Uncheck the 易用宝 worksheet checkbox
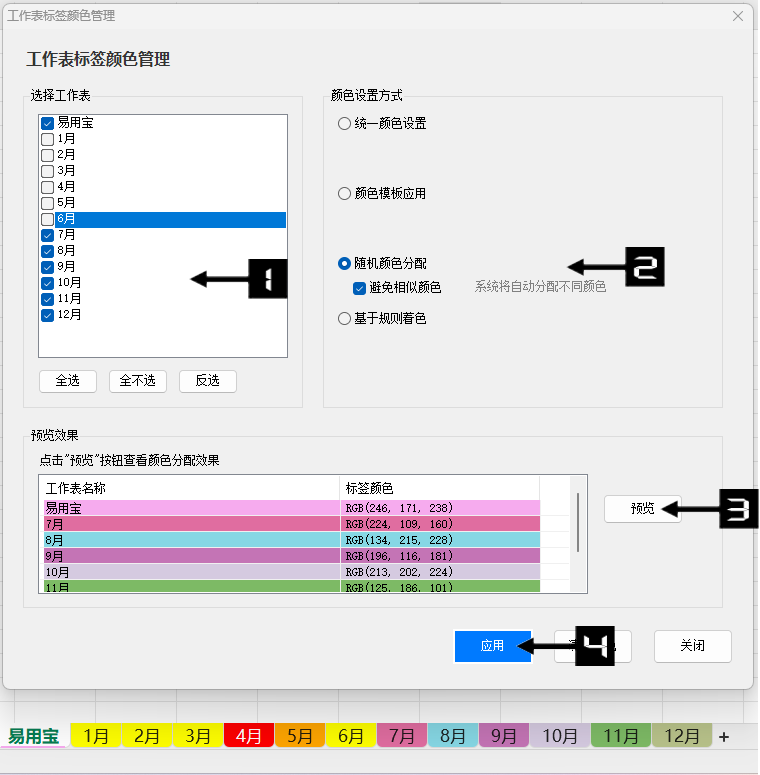The image size is (760, 775). click(x=47, y=122)
